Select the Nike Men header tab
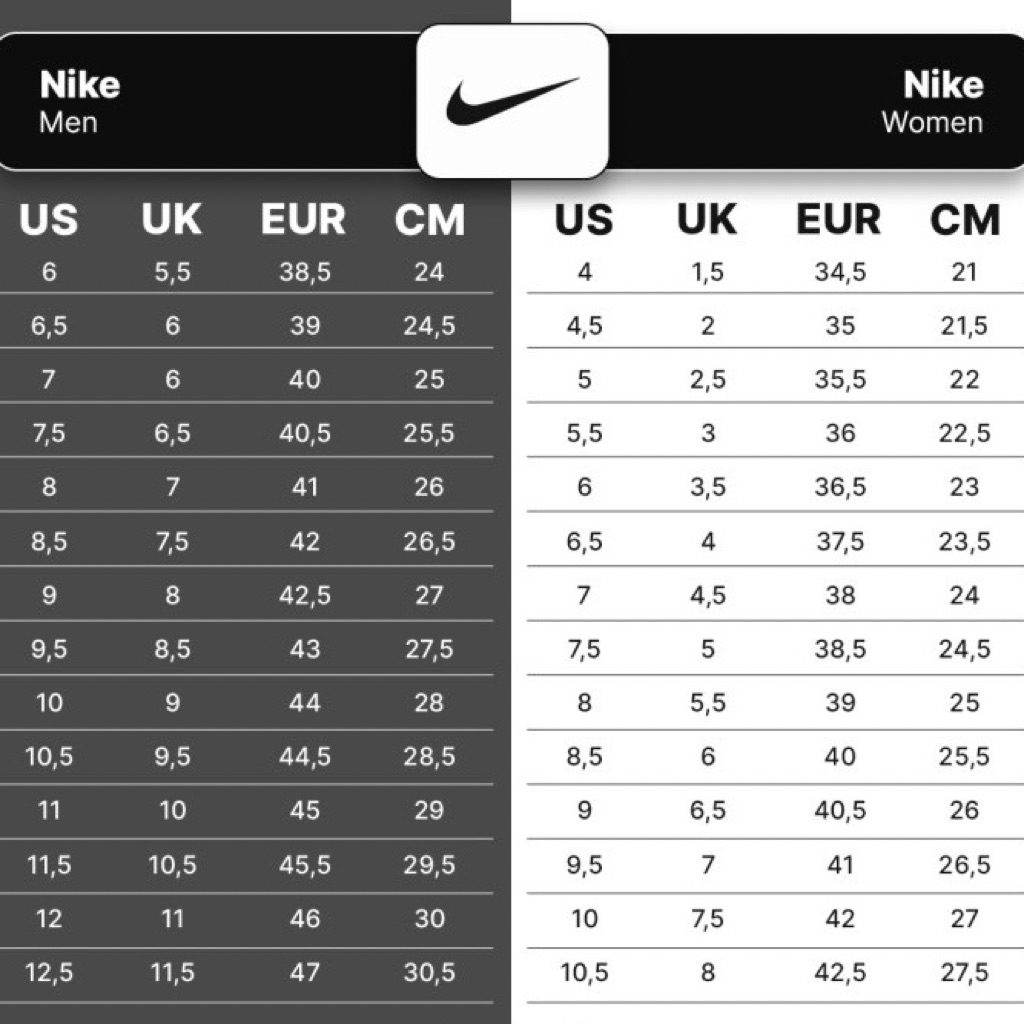The height and width of the screenshot is (1024, 1024). point(80,102)
